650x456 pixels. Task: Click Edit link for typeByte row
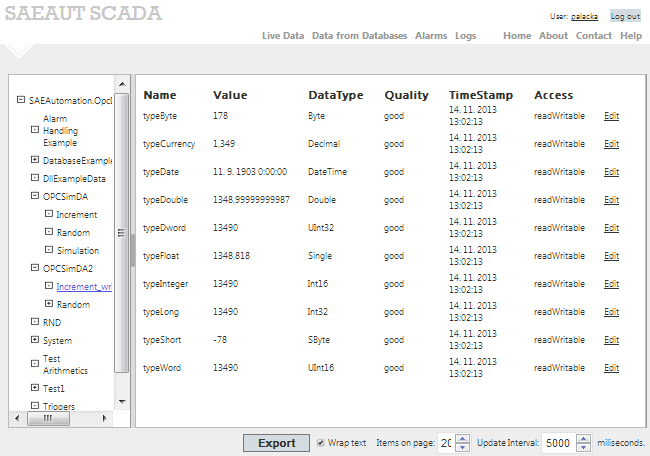click(611, 116)
